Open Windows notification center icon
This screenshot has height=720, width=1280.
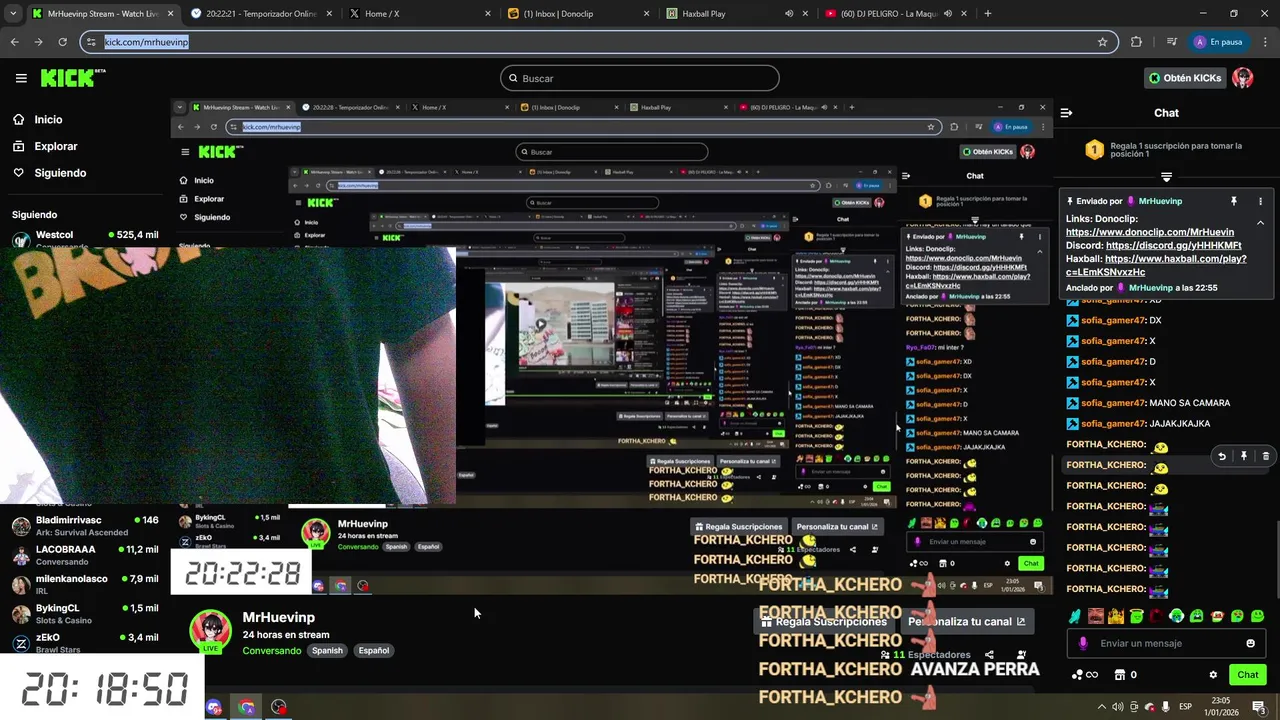(x=1259, y=707)
